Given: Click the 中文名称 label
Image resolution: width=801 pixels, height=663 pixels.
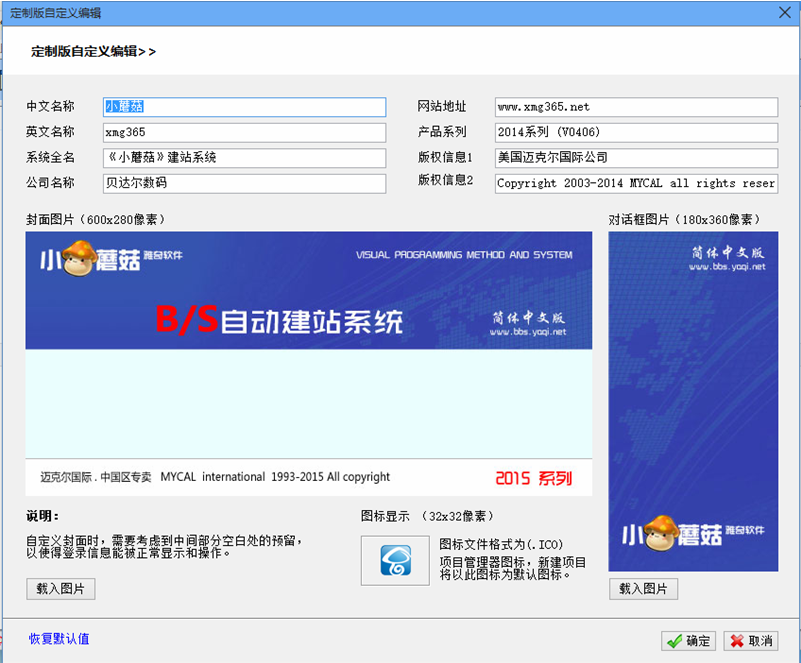Looking at the screenshot, I should [50, 106].
